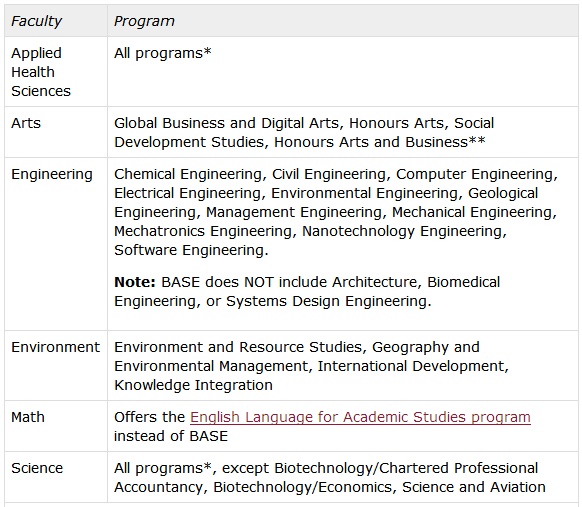Click the bold Note: label

pos(135,282)
